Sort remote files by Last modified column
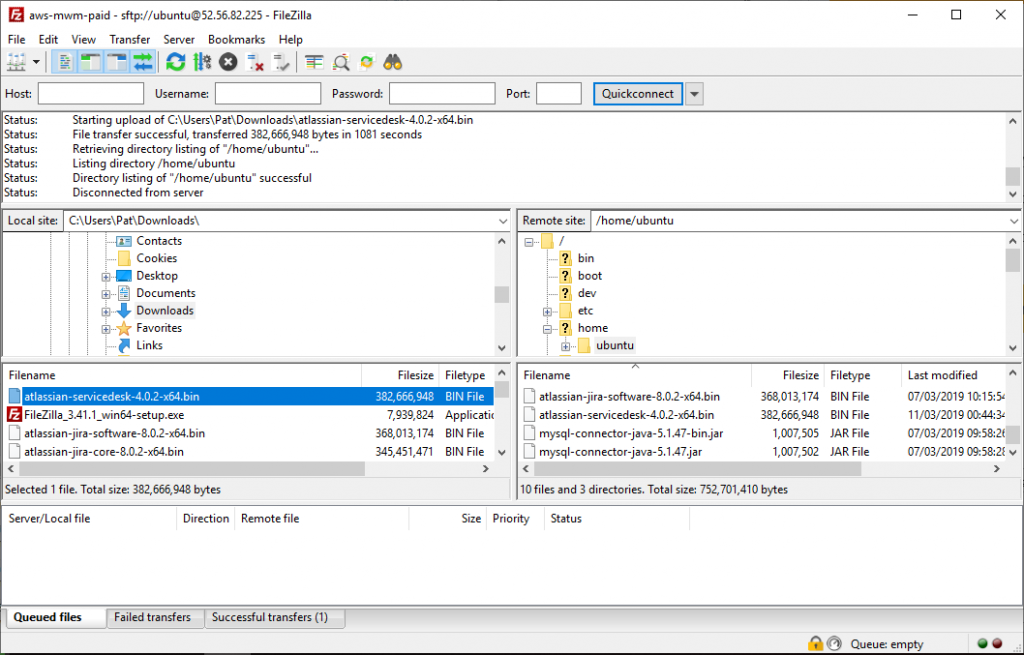The image size is (1024, 655). pyautogui.click(x=953, y=375)
